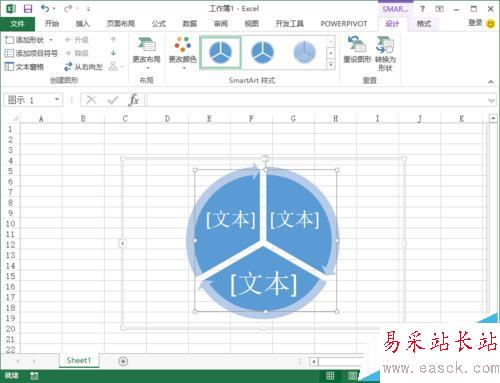The image size is (500, 383).
Task: Open the 更改颜色 change colors menu
Action: [182, 53]
